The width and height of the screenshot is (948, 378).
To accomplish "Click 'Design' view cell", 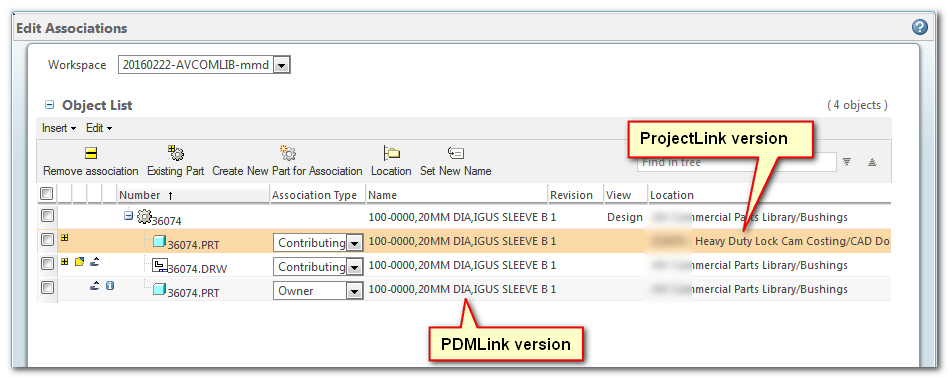I will click(625, 217).
